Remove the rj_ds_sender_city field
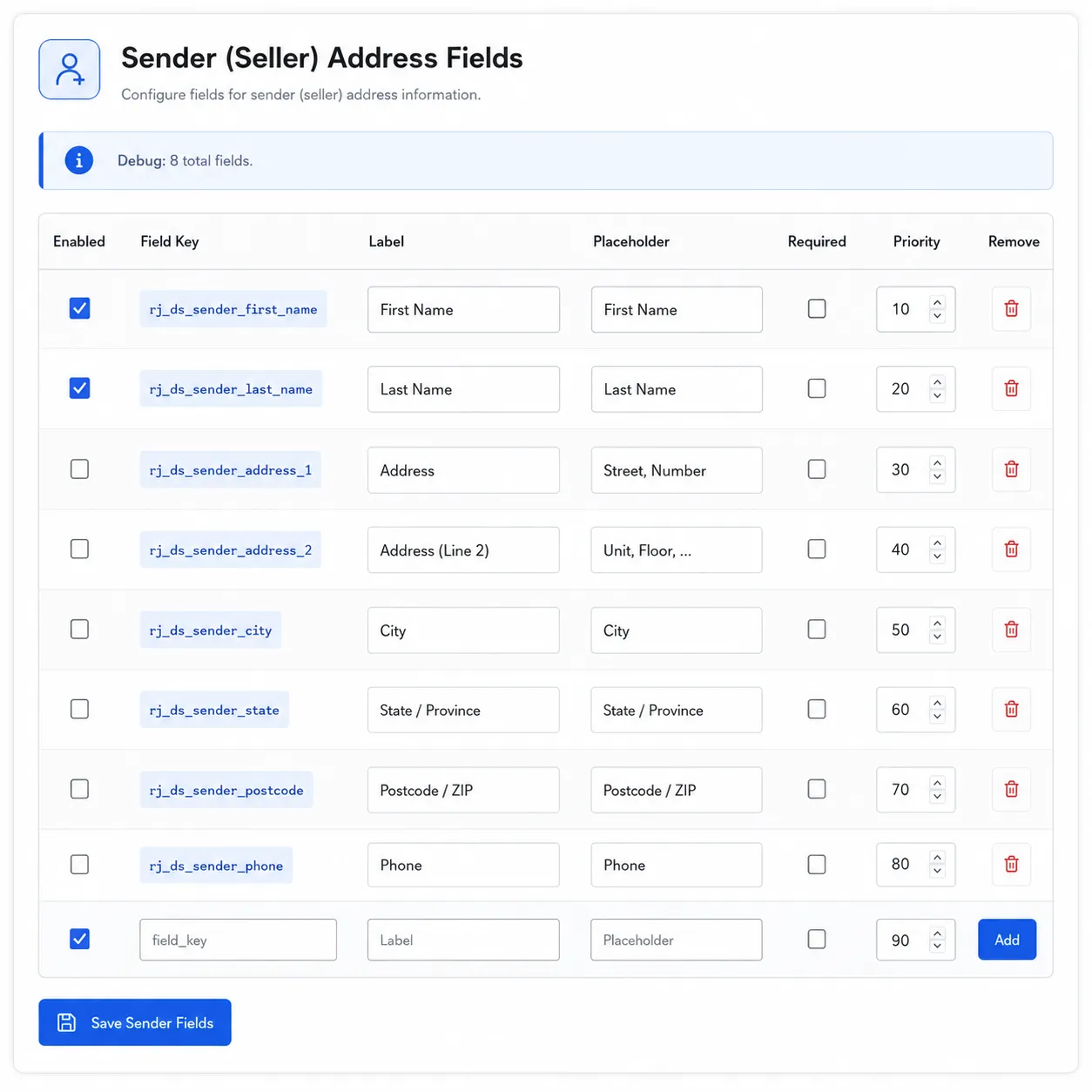 tap(1011, 630)
